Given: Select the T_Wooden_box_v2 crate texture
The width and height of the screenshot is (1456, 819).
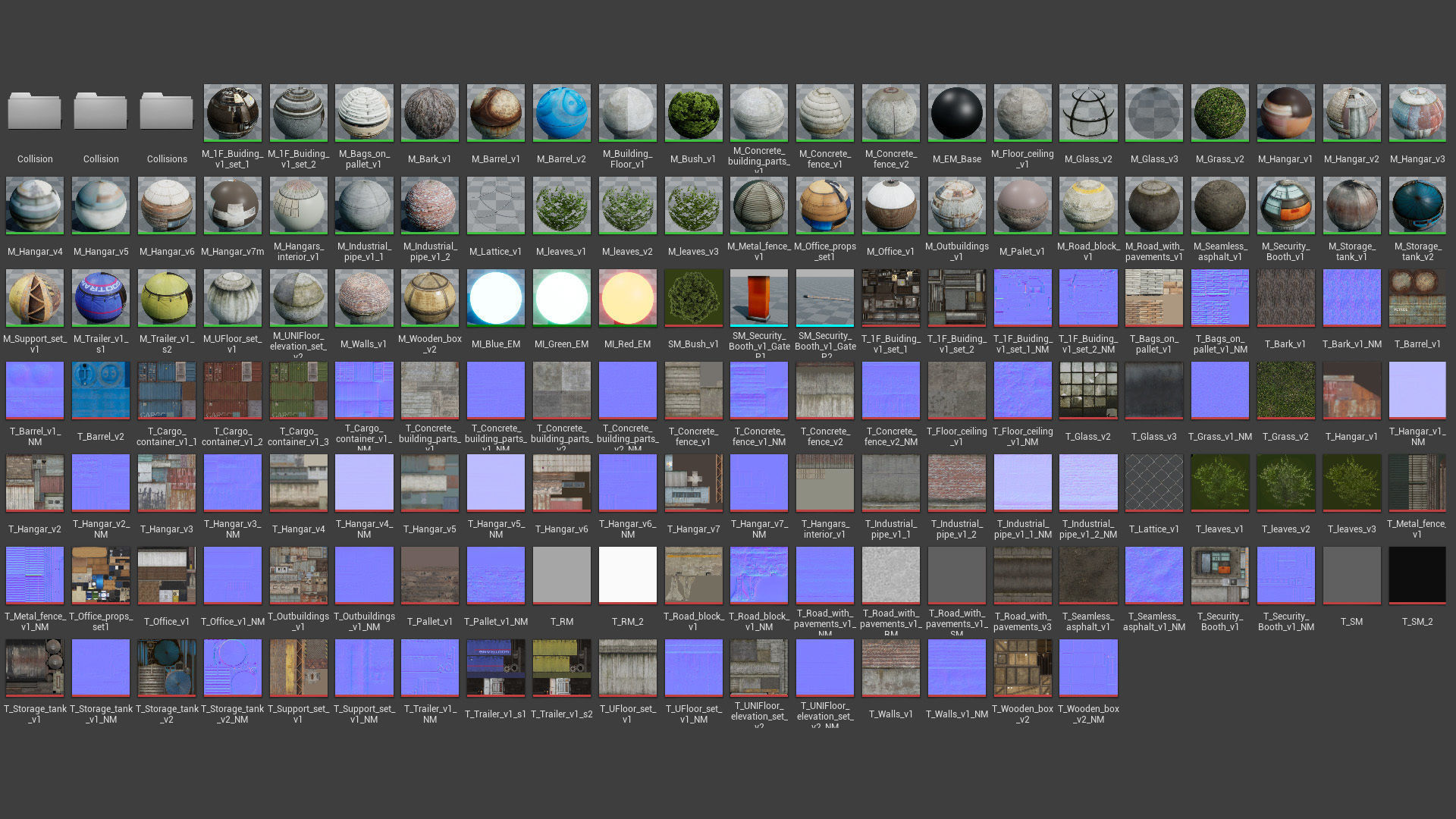Looking at the screenshot, I should click(1022, 667).
